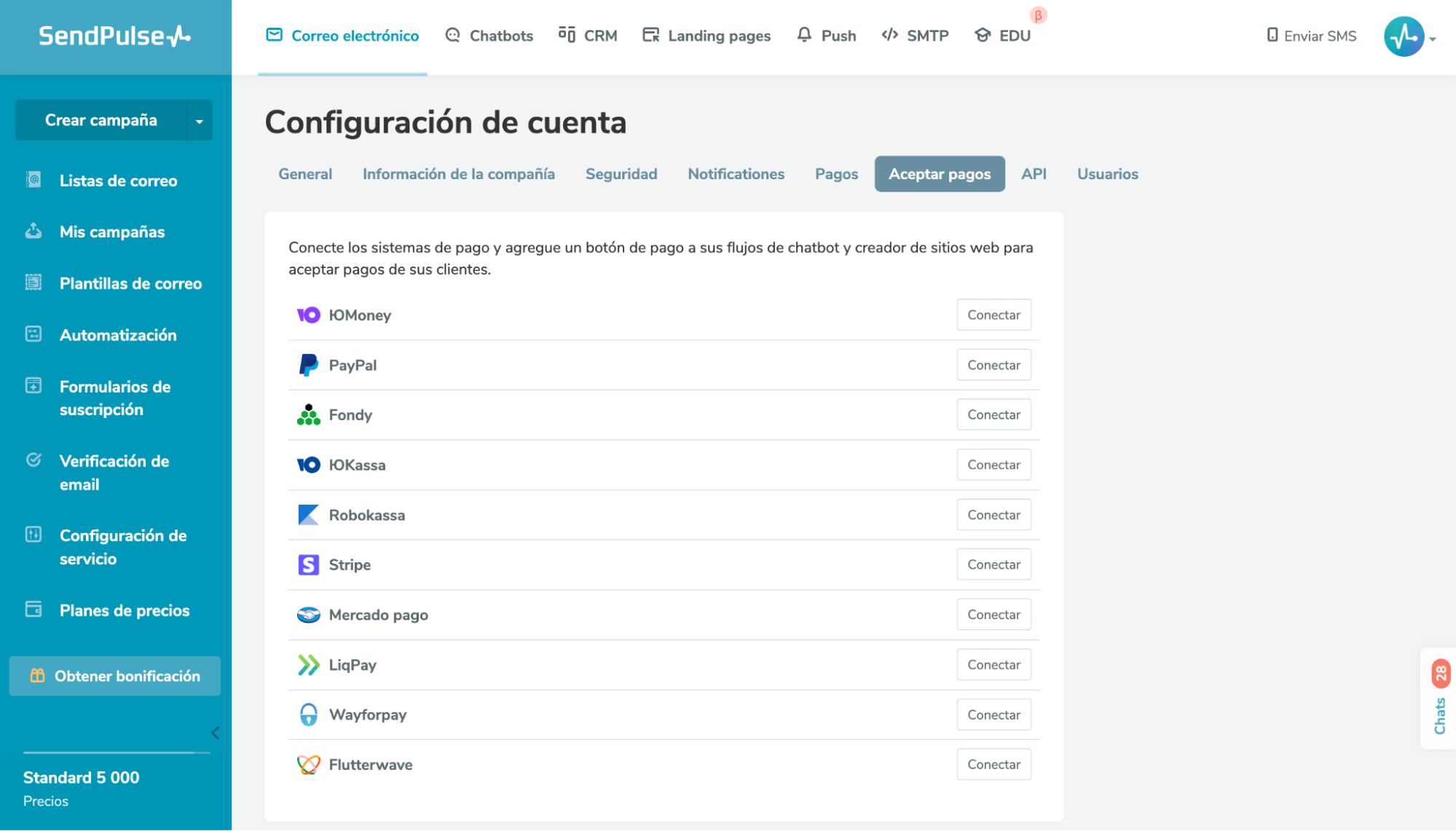Open the Landing pages section
The width and height of the screenshot is (1456, 831).
click(x=707, y=36)
